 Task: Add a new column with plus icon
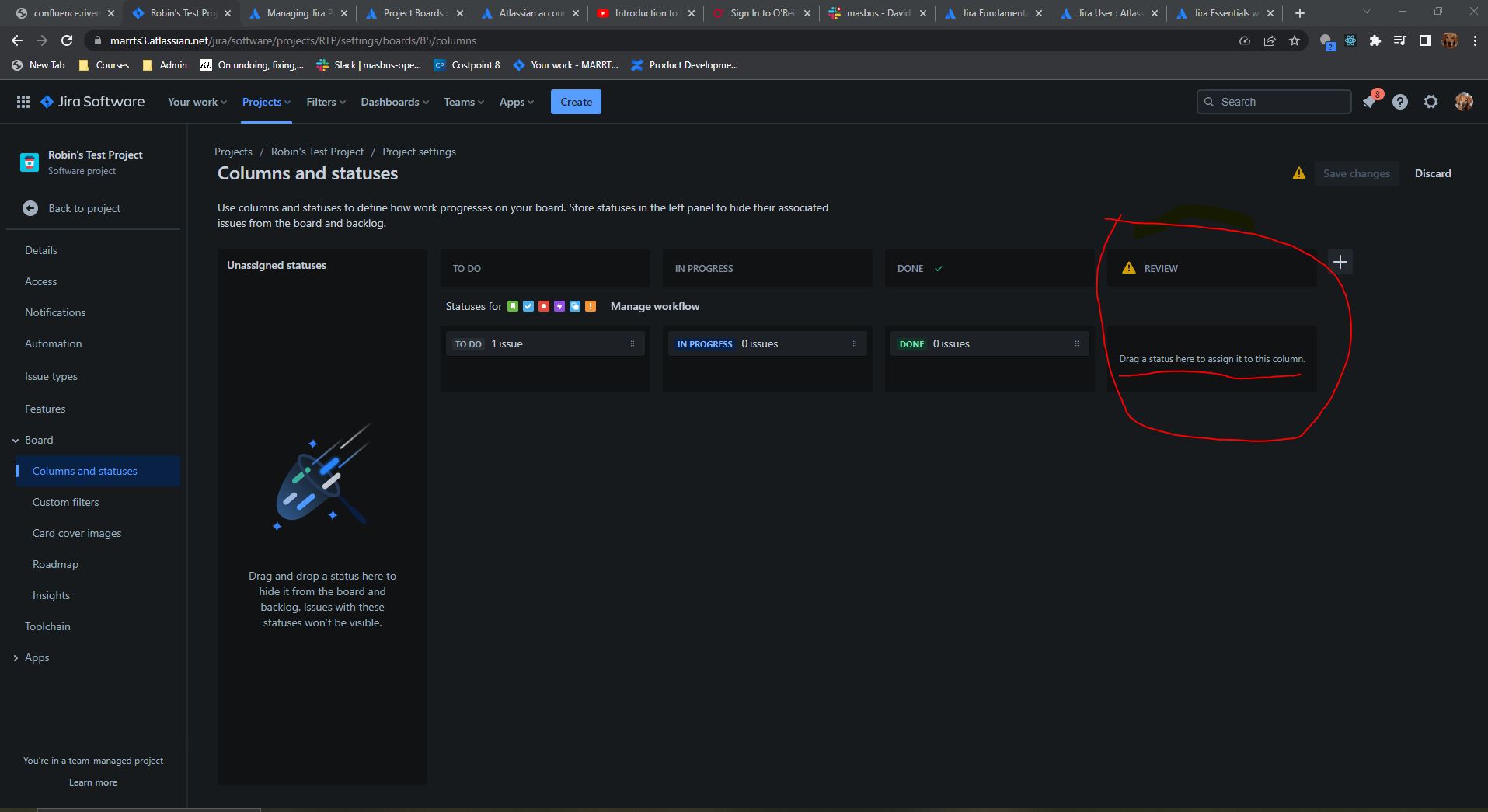pyautogui.click(x=1340, y=262)
